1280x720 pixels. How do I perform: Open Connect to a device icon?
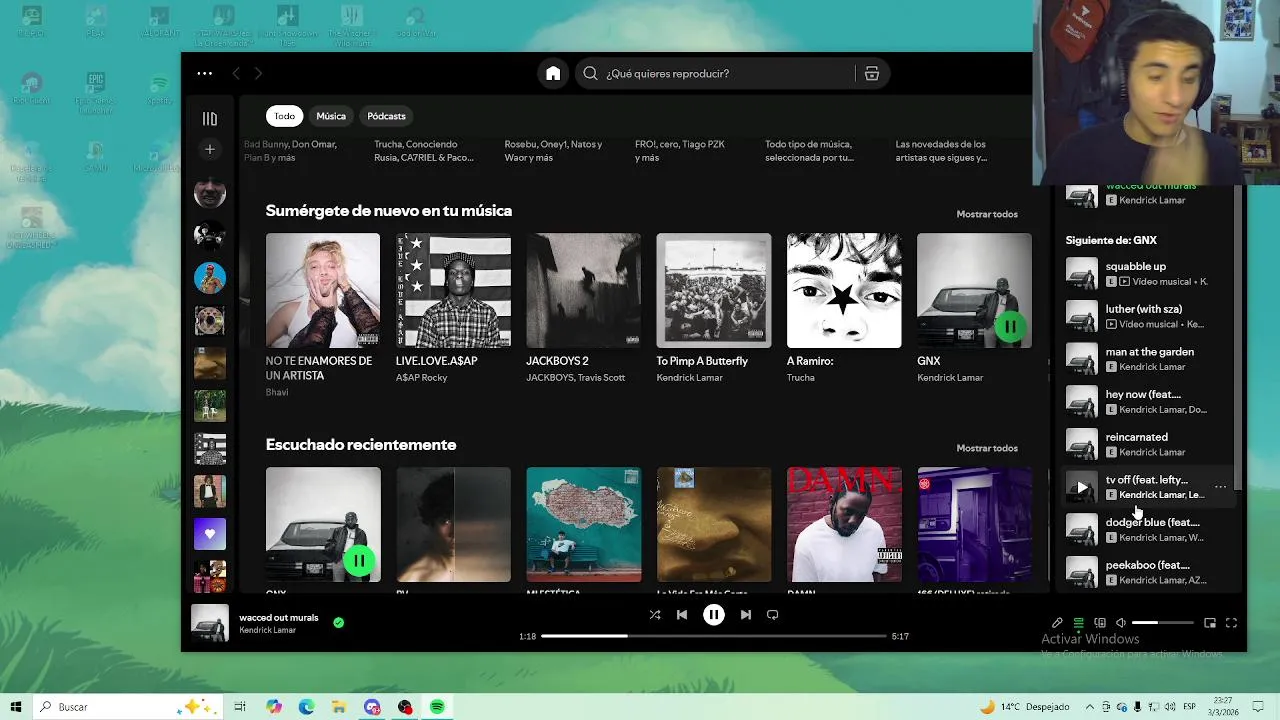pos(1100,623)
